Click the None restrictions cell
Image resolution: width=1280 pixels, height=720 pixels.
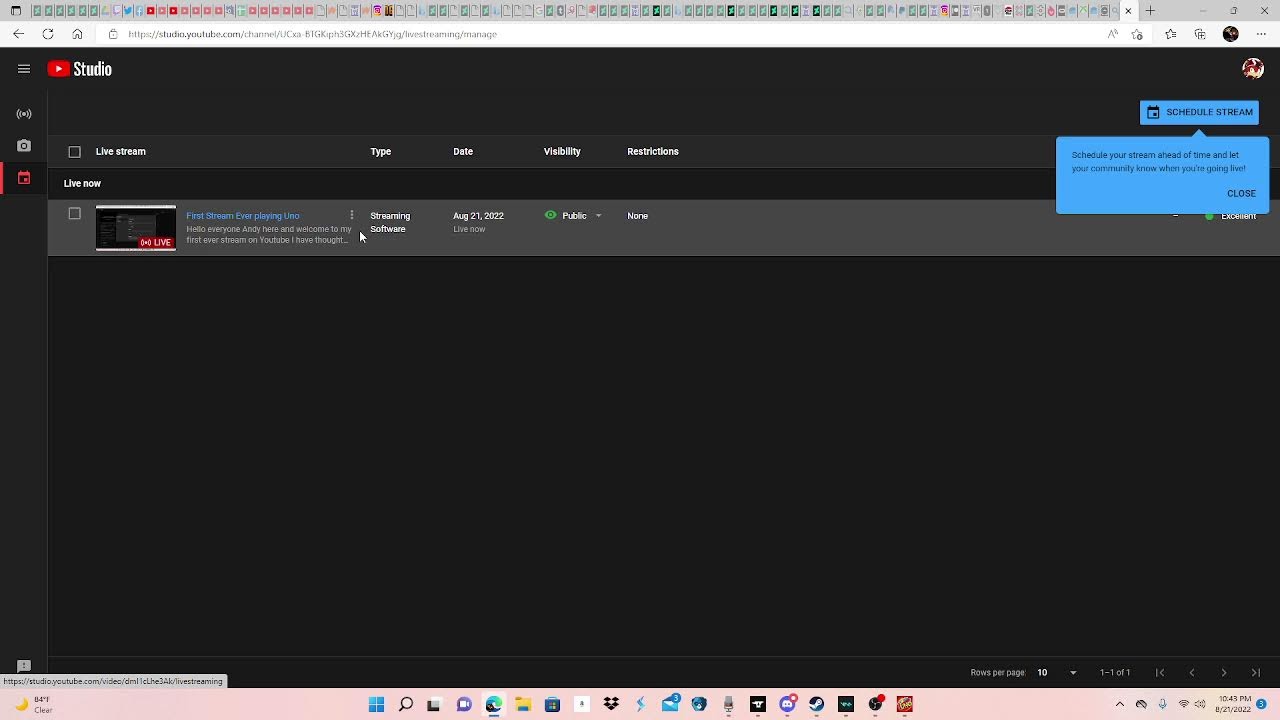coord(638,216)
